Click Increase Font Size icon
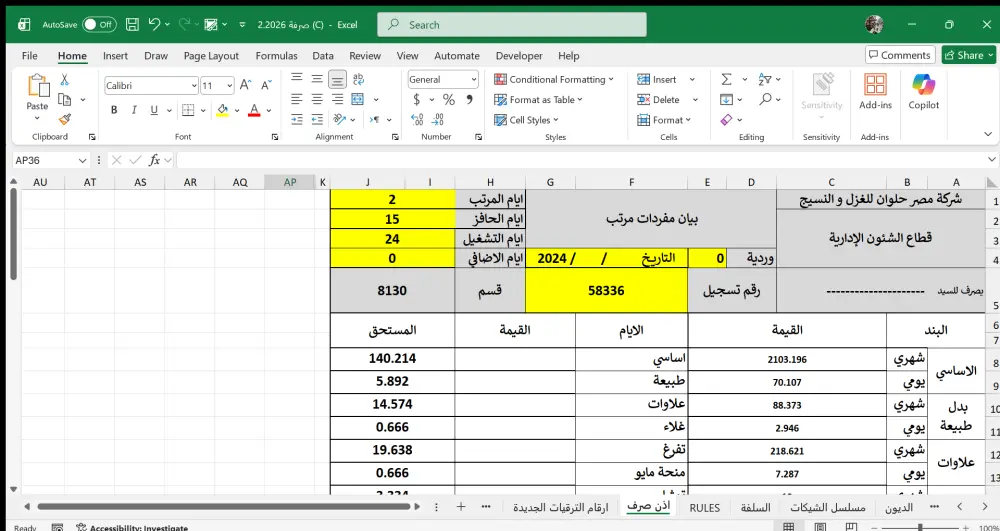This screenshot has width=1000, height=531. [246, 85]
